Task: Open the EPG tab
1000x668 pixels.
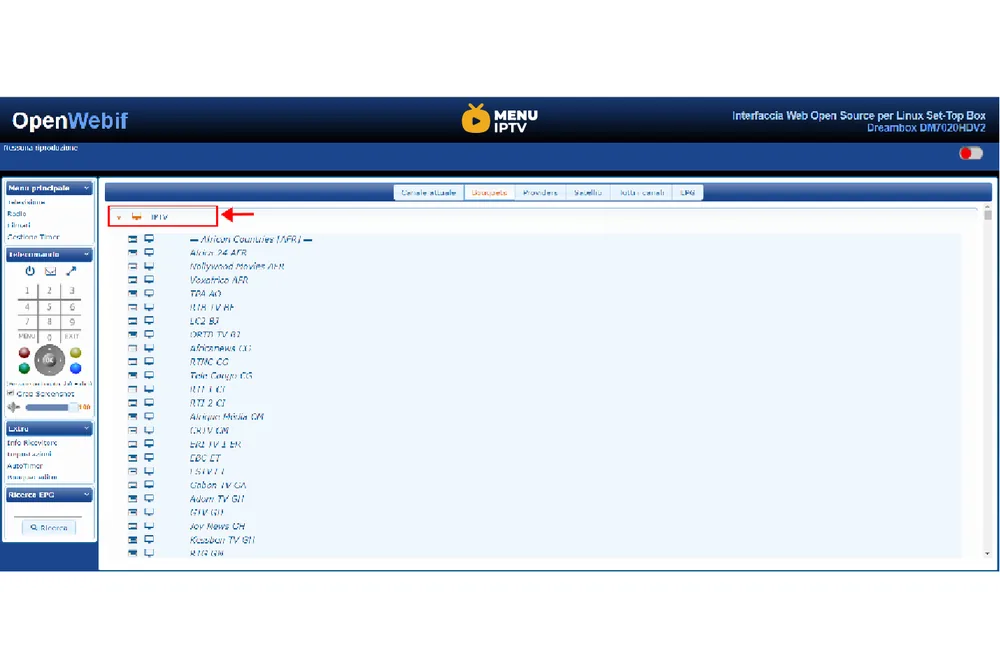Action: (x=688, y=193)
